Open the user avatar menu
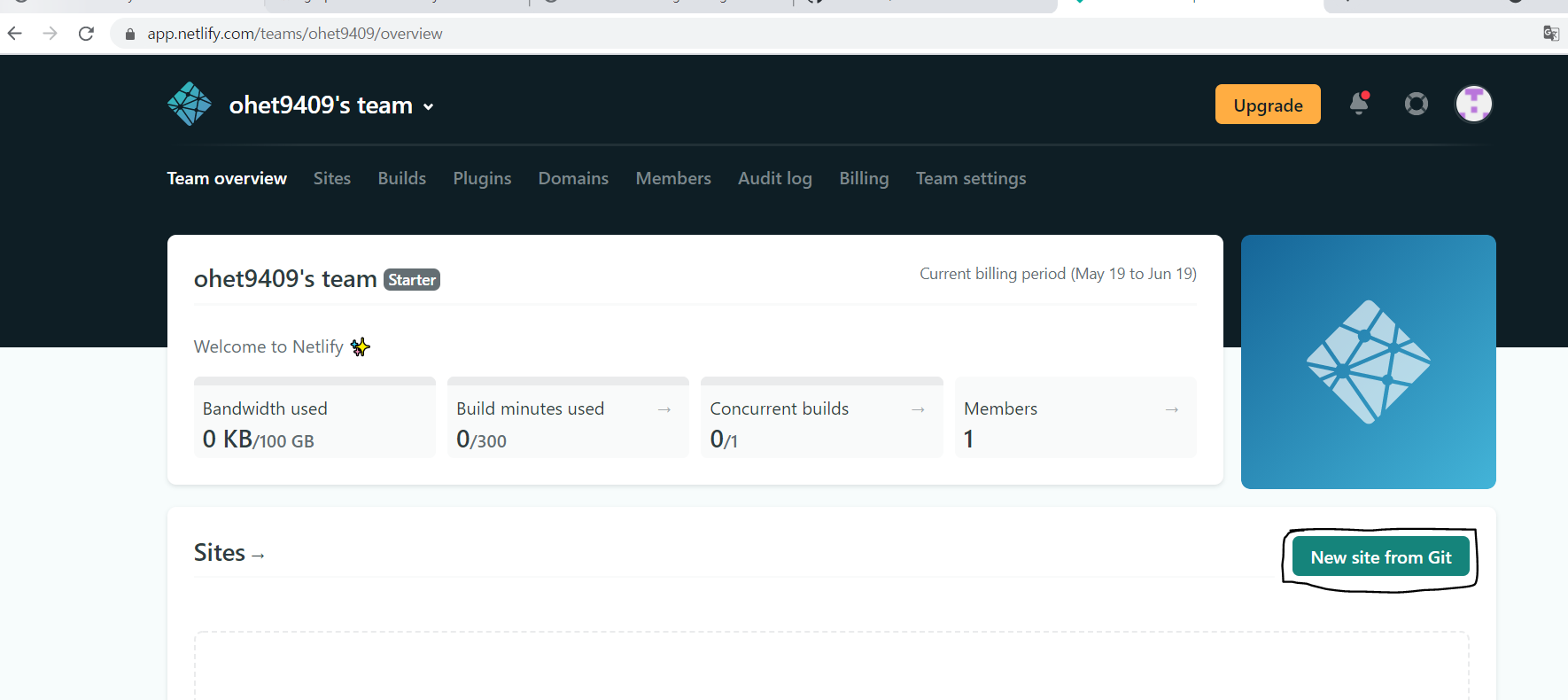Image resolution: width=1568 pixels, height=700 pixels. 1474,105
